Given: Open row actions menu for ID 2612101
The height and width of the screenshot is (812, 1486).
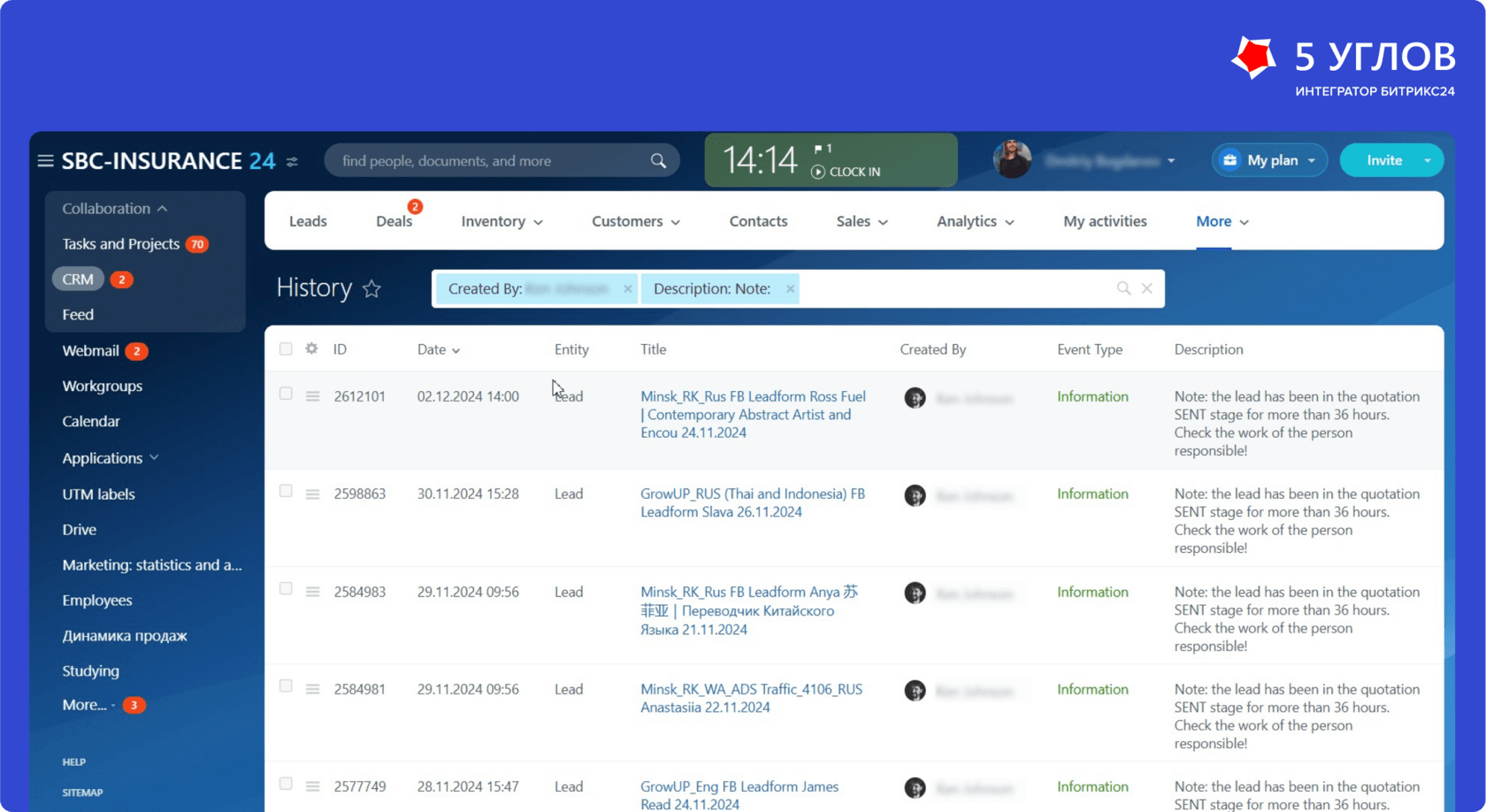Looking at the screenshot, I should tap(312, 396).
